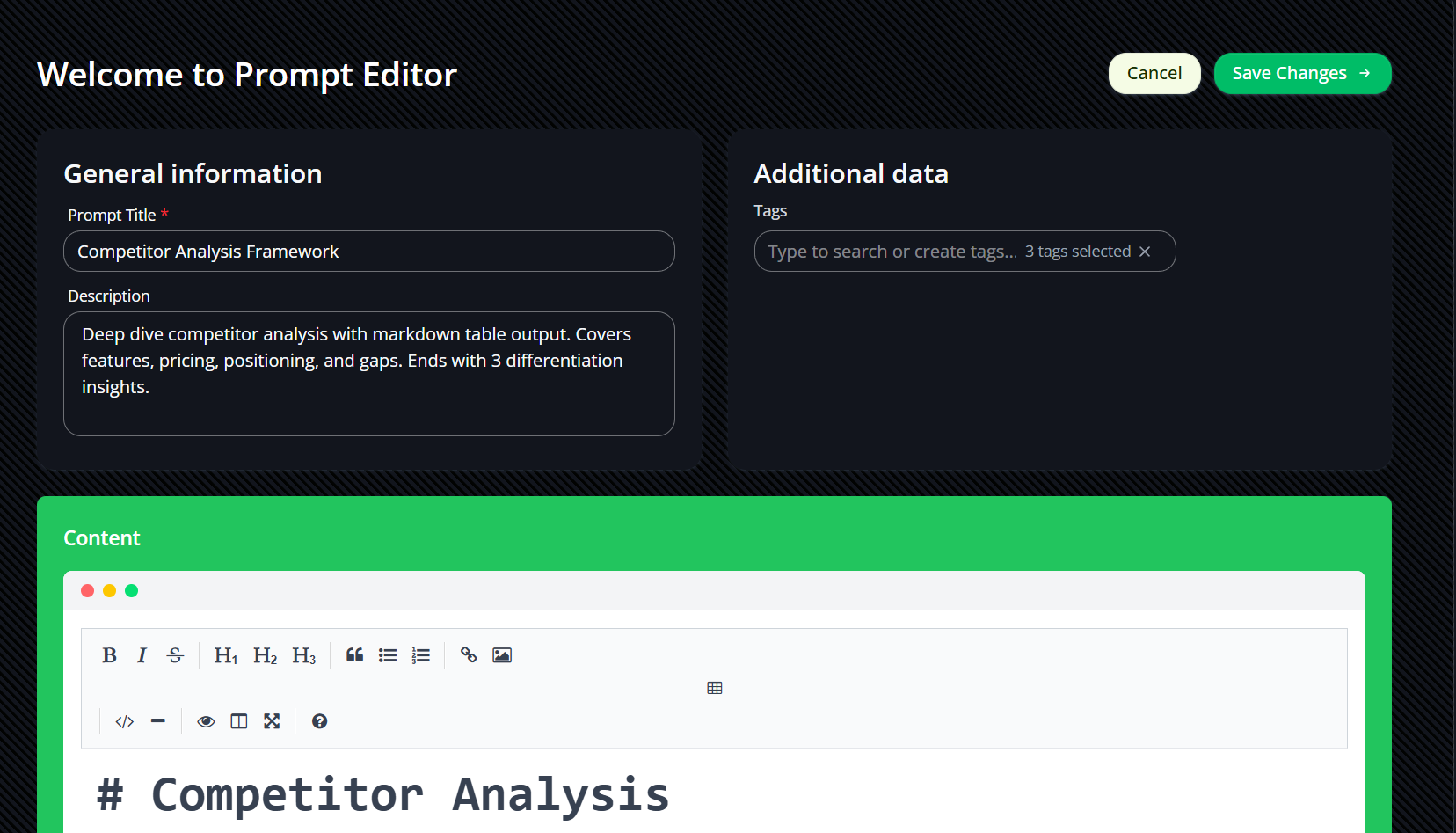Insert a big H1 heading
The image size is (1456, 833).
(226, 655)
